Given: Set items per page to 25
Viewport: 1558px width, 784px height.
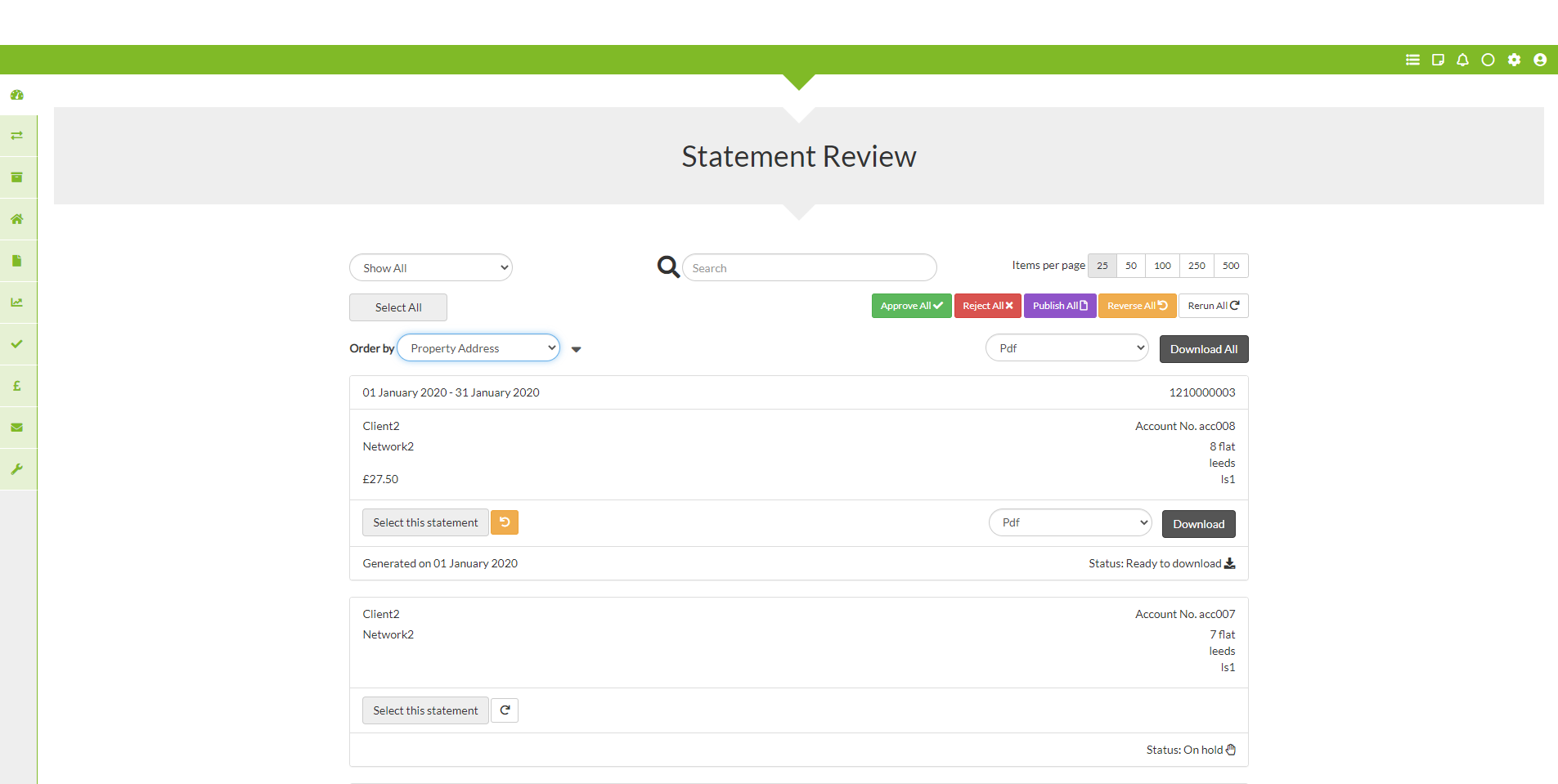Looking at the screenshot, I should point(1102,266).
